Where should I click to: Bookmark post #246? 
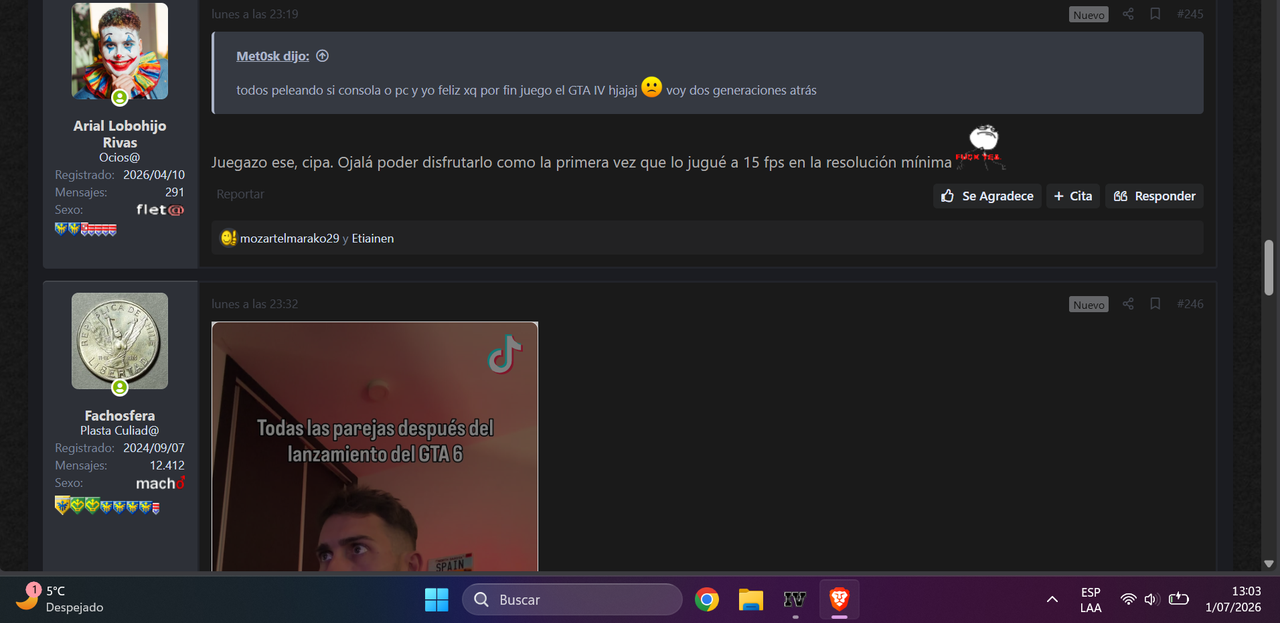click(x=1155, y=304)
